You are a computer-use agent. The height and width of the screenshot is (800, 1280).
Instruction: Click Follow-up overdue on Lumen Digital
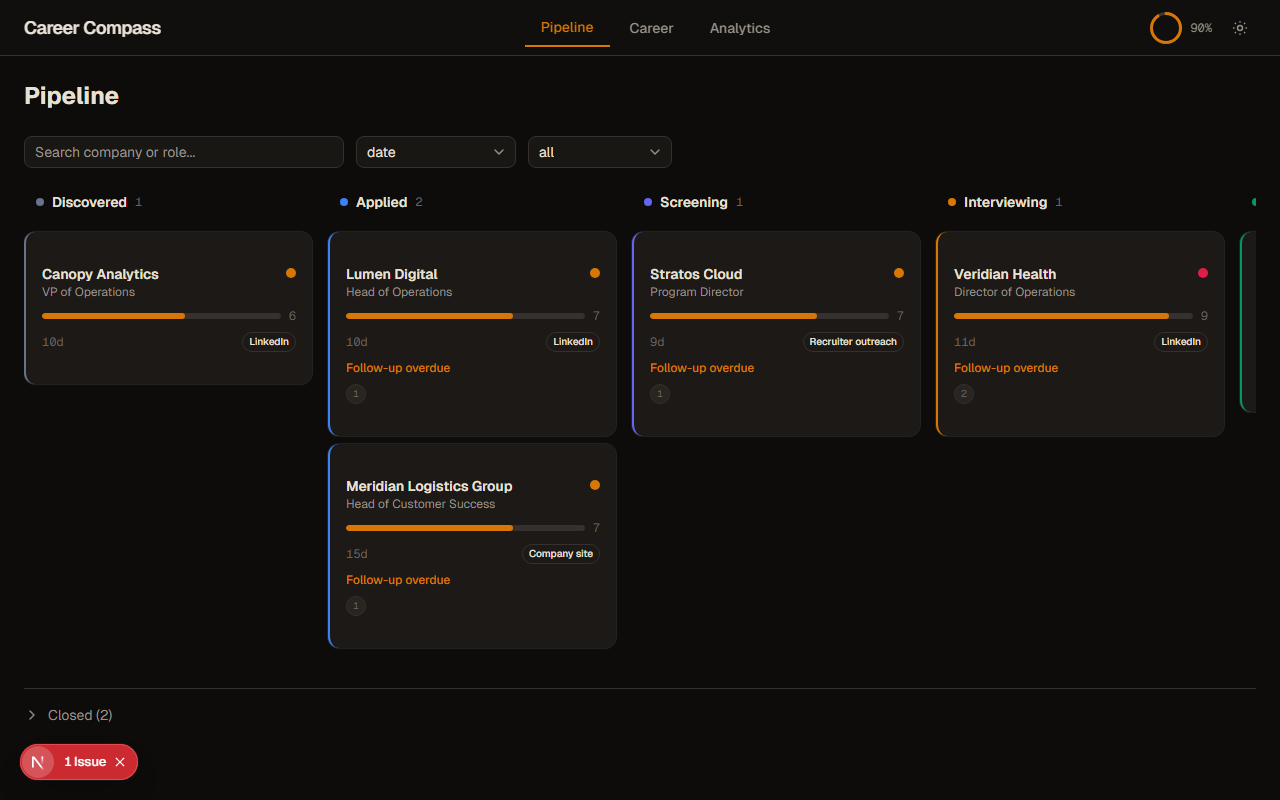pos(398,368)
